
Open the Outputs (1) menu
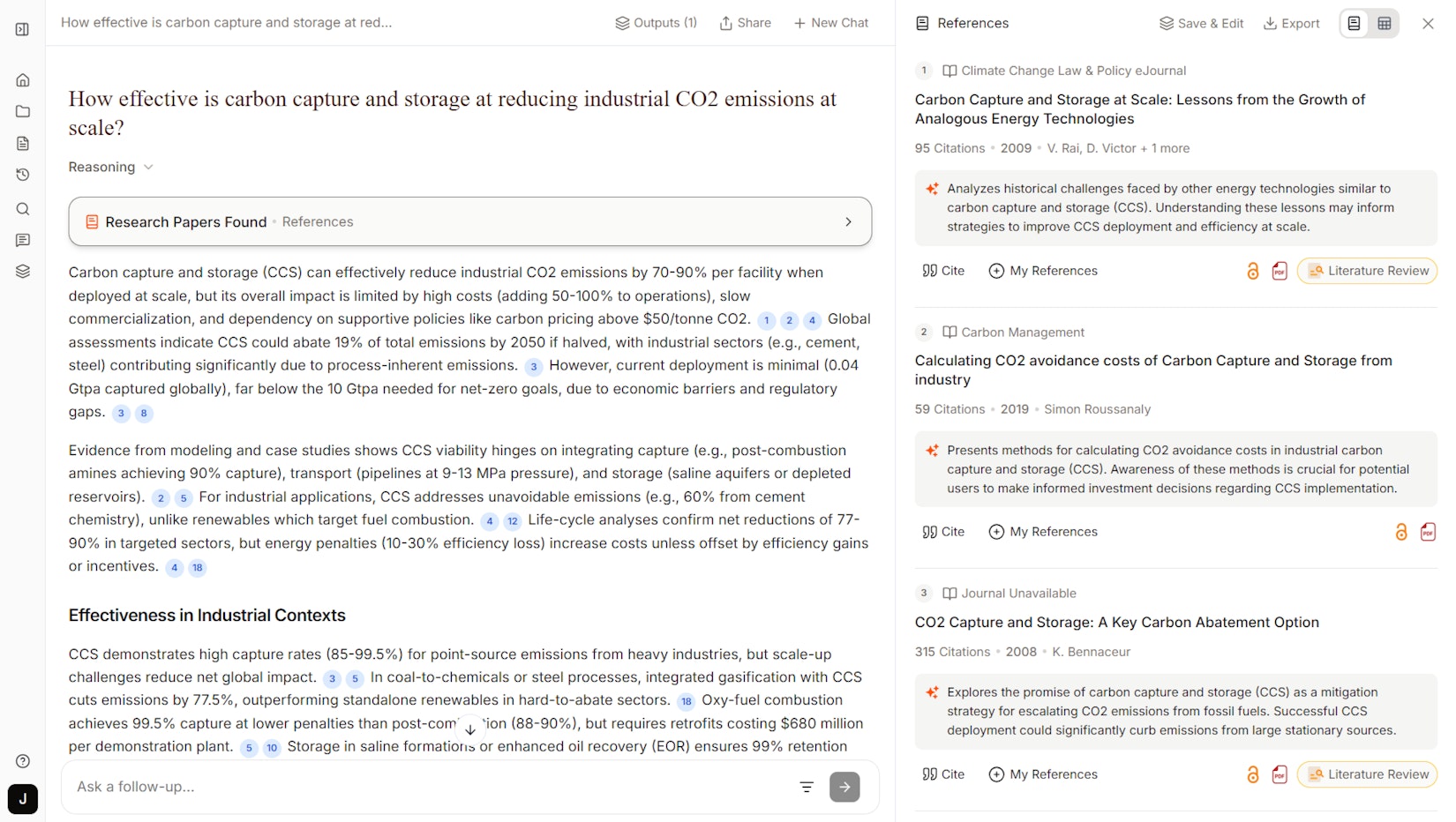[656, 23]
